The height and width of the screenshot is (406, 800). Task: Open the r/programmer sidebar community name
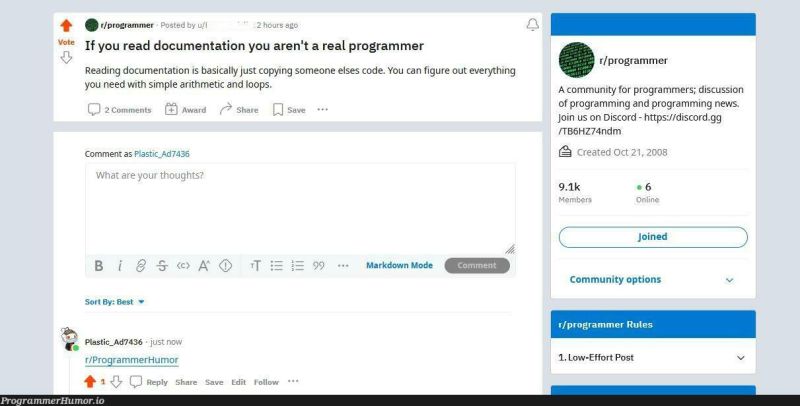tap(633, 61)
